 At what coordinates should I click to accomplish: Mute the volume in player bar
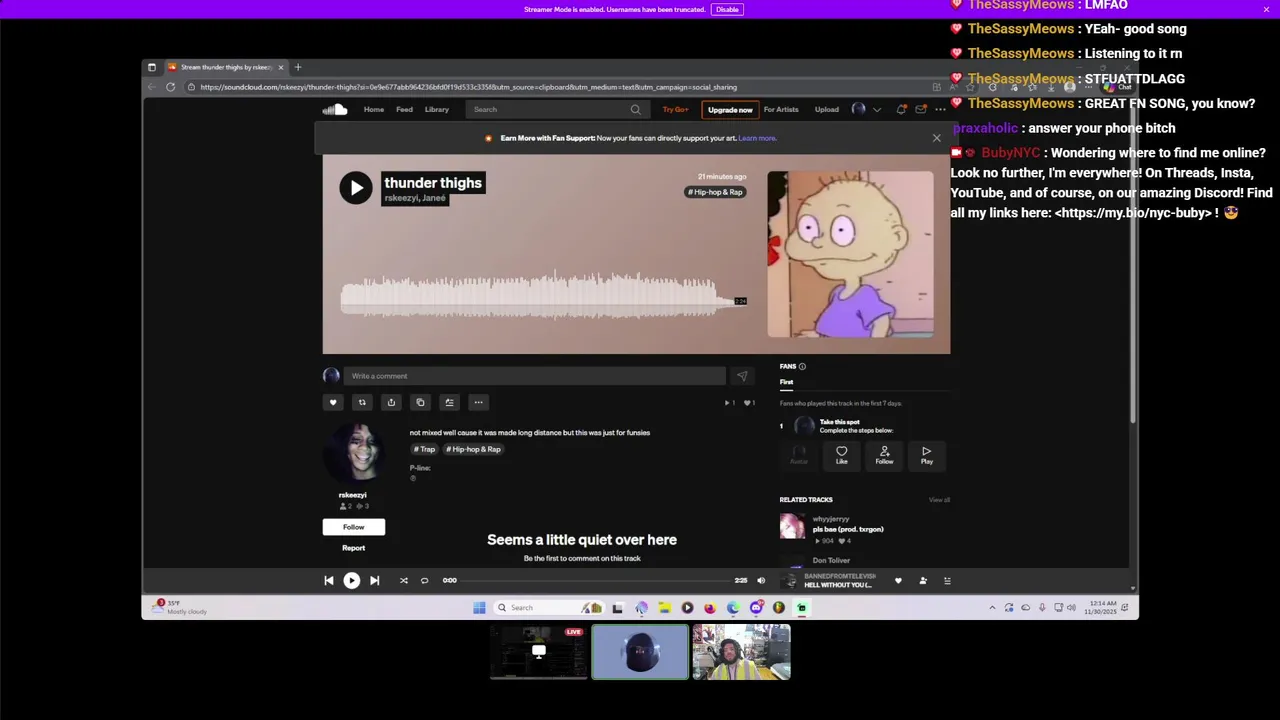[x=761, y=580]
